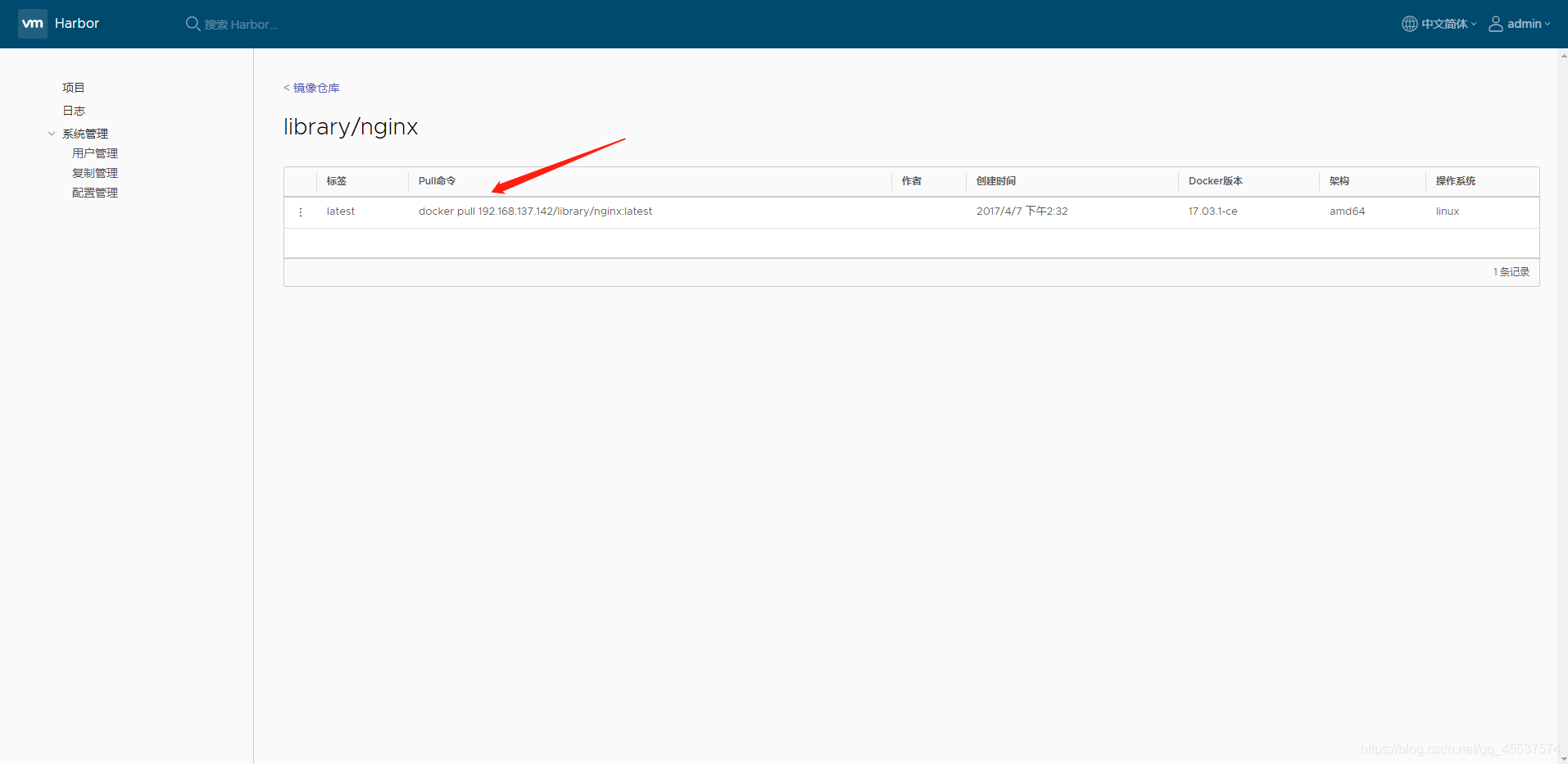Click the globe language icon
This screenshot has width=1568, height=764.
[1409, 24]
